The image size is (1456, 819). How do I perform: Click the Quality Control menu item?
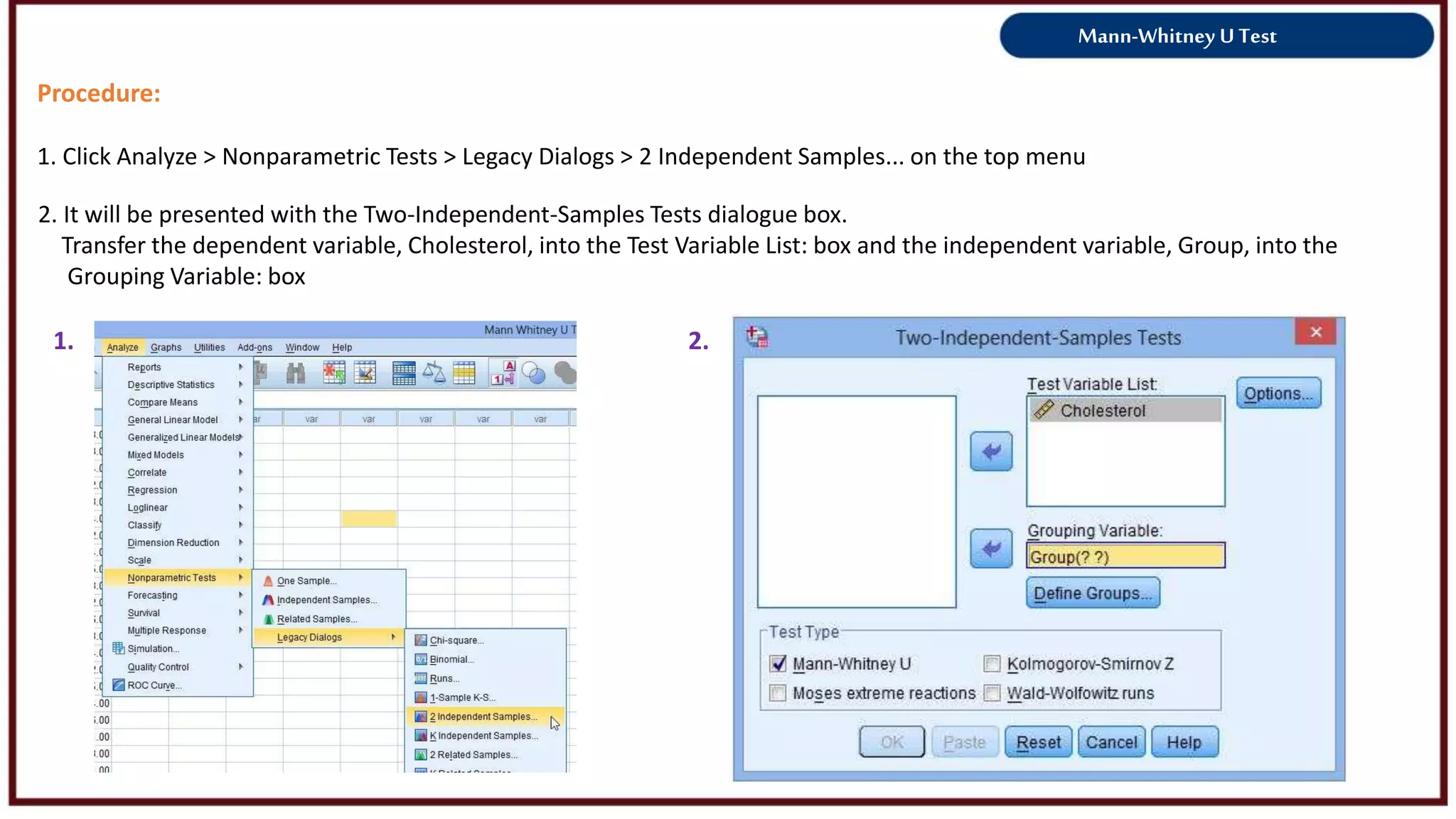click(x=178, y=667)
